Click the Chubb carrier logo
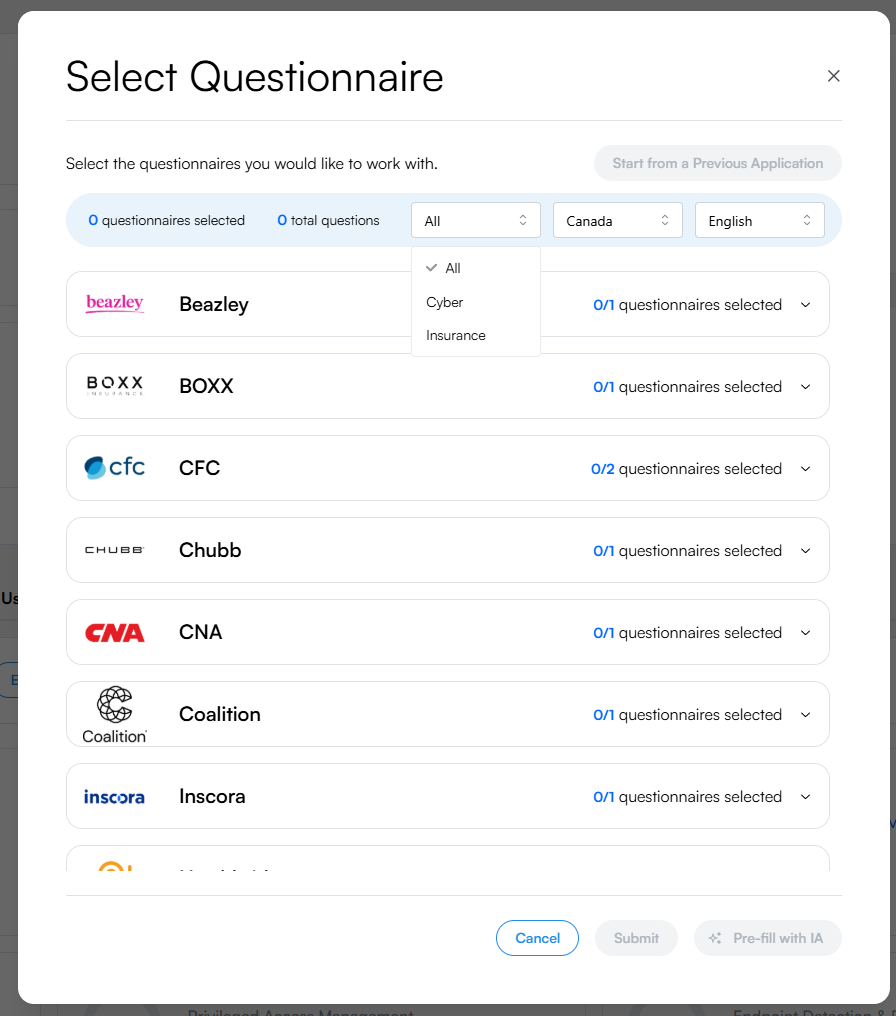The height and width of the screenshot is (1016, 896). pyautogui.click(x=114, y=550)
